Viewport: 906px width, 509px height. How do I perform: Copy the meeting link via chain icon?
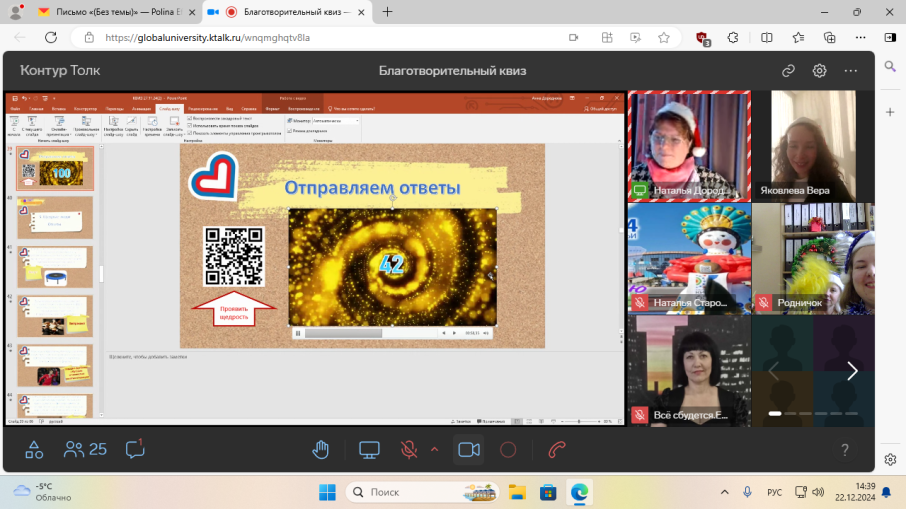tap(788, 70)
